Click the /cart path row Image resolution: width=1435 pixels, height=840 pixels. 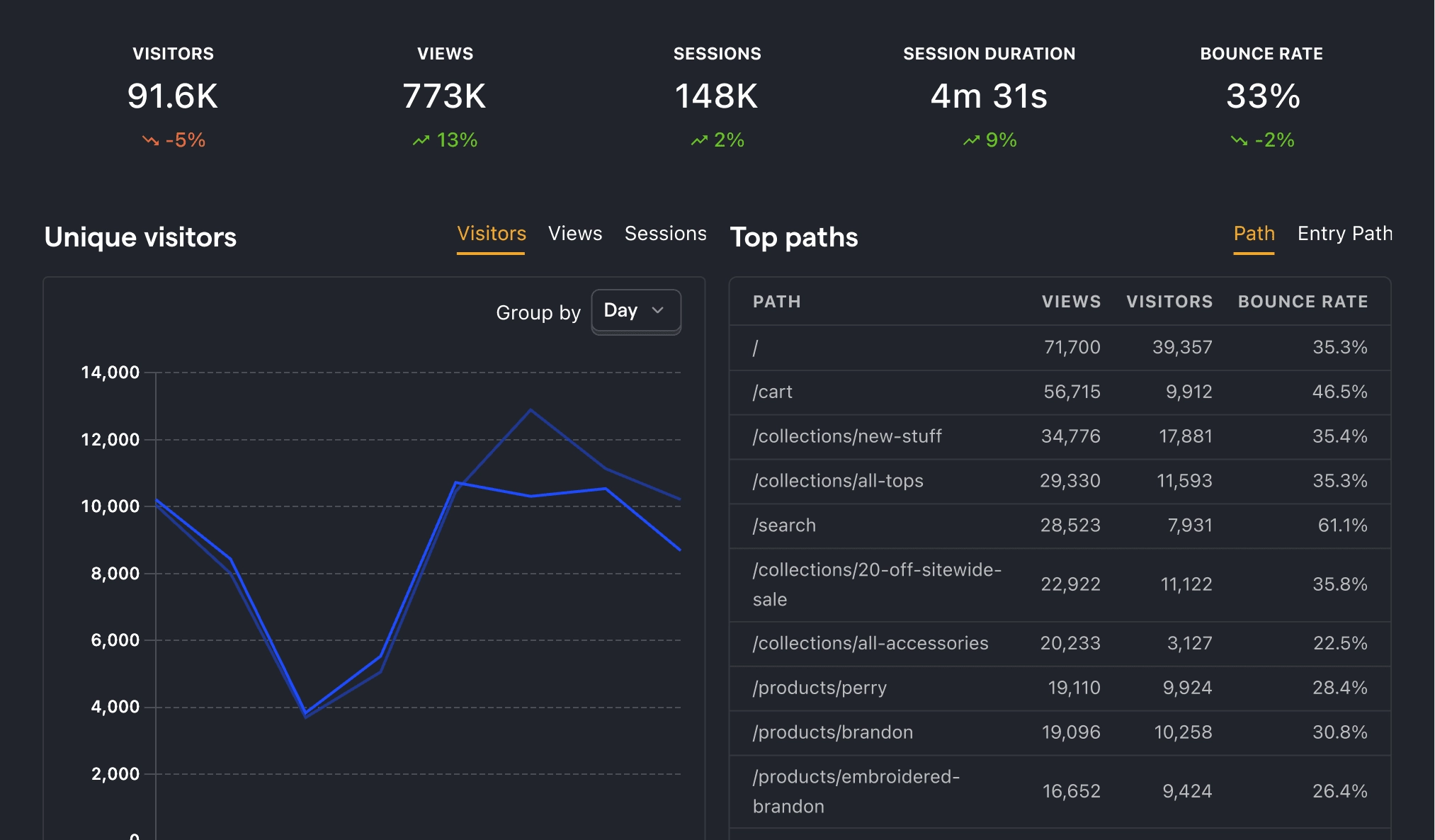[772, 392]
